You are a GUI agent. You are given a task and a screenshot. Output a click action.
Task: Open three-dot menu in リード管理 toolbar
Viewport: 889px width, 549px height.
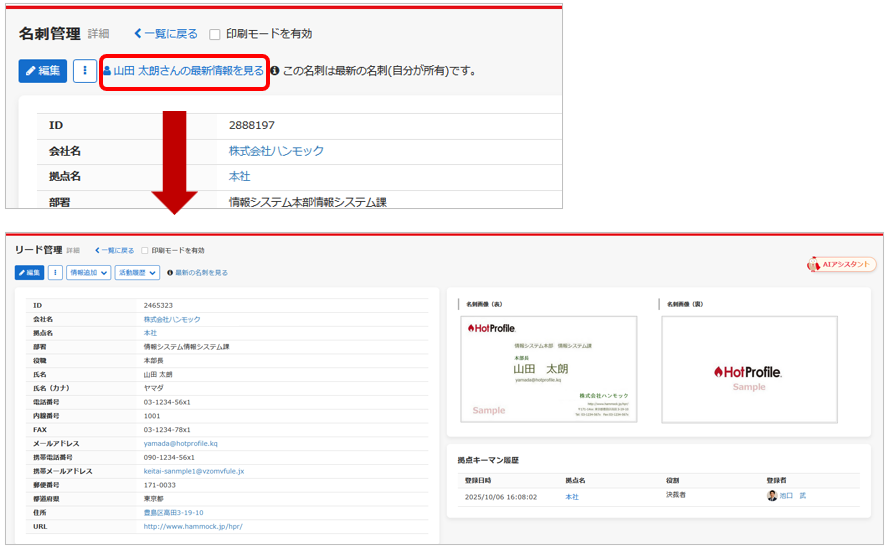click(55, 272)
